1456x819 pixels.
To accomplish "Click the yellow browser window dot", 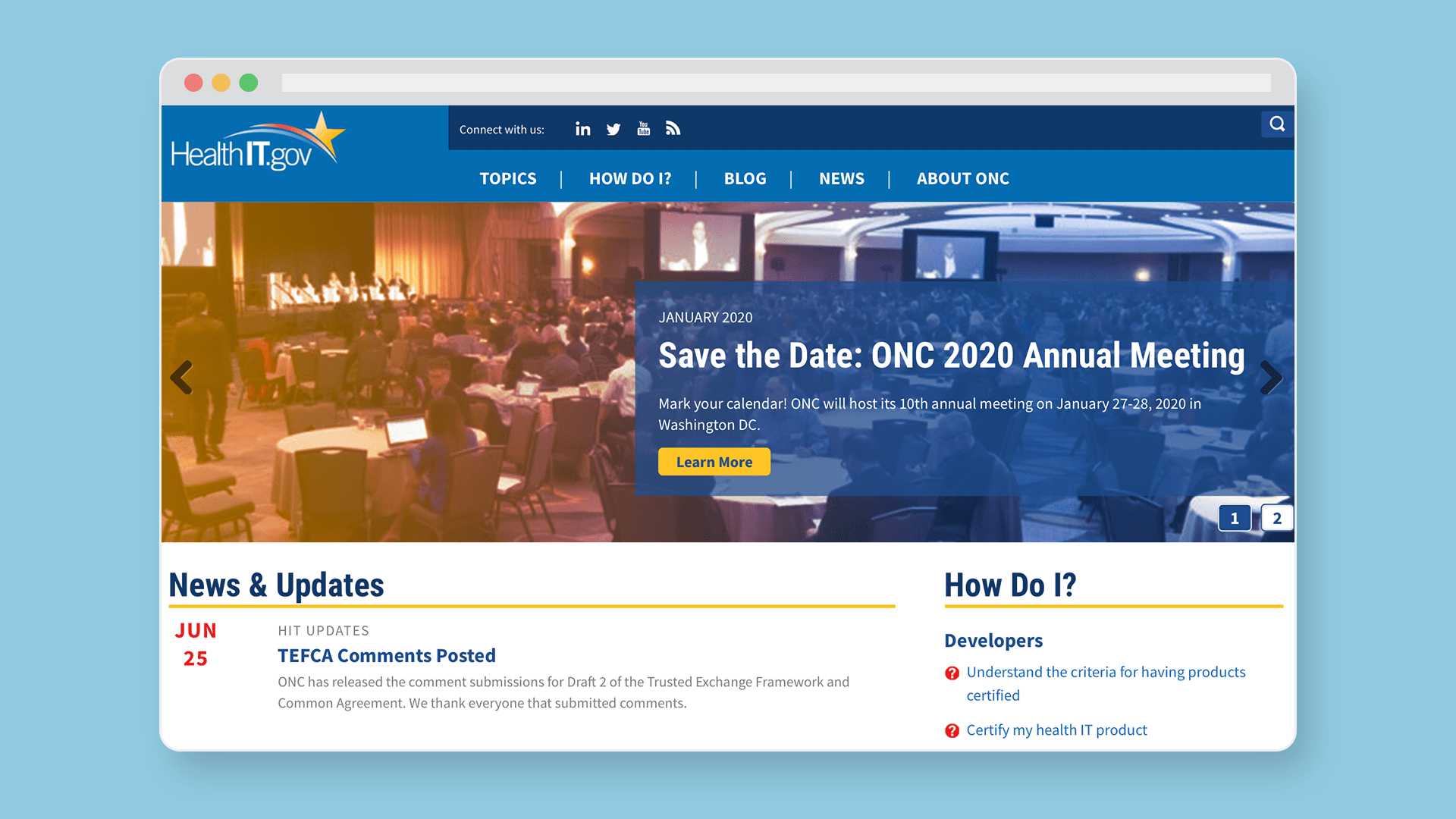I will tap(221, 83).
